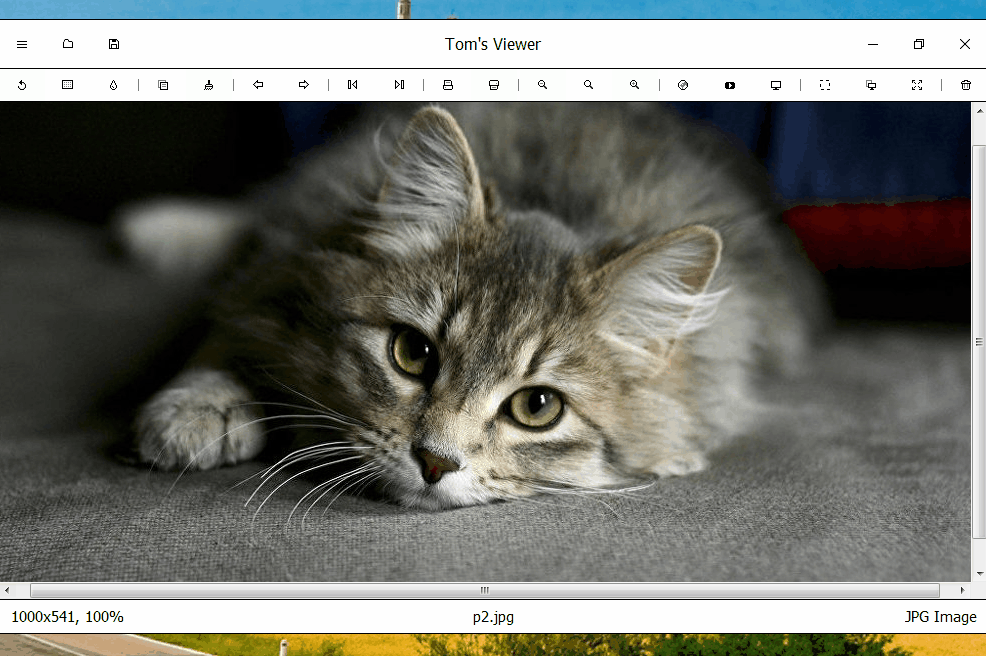Click the '1000x541, 100%' status text
This screenshot has height=656, width=986.
tap(67, 617)
